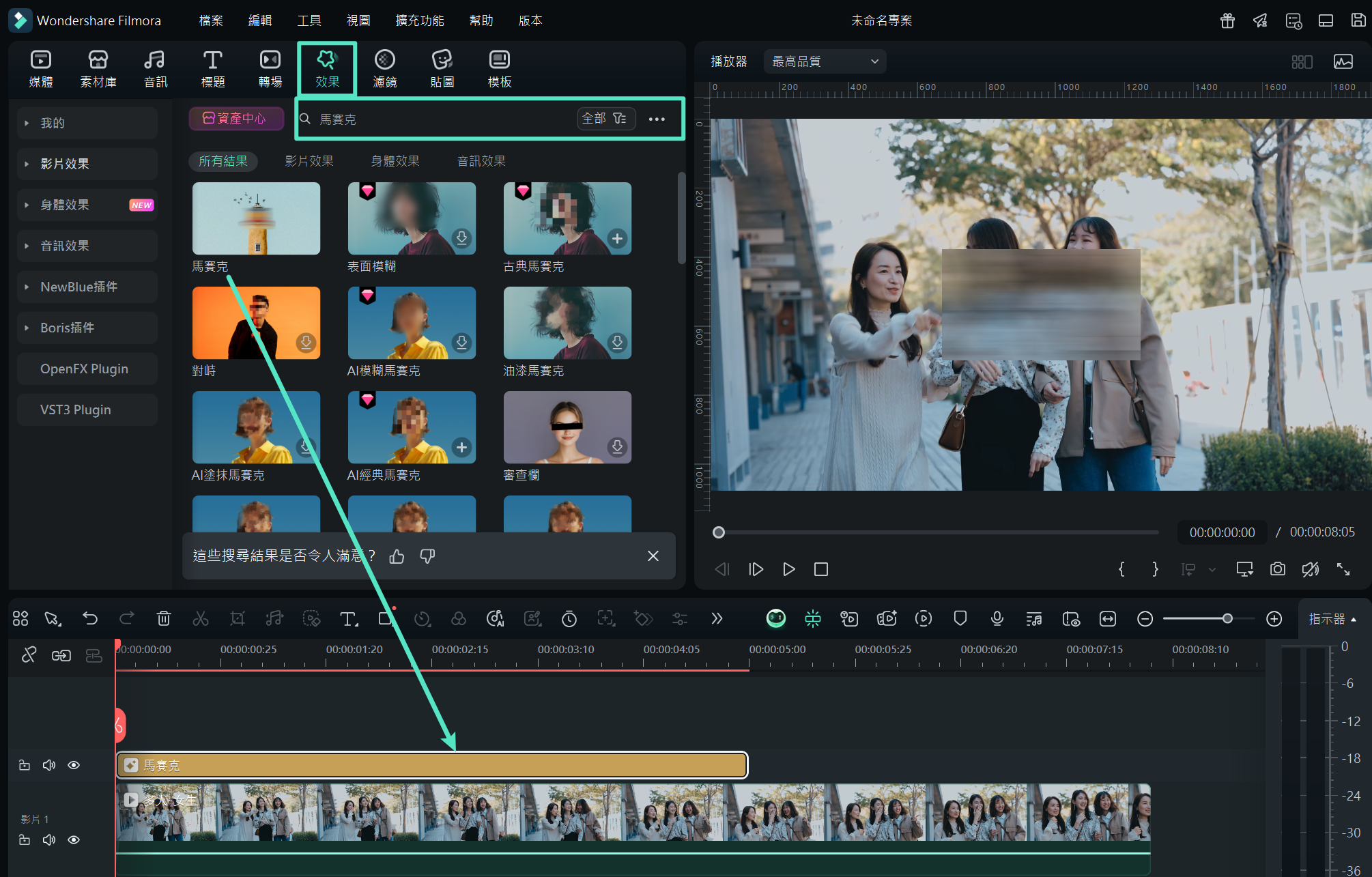Open the 全部 filter dropdown in search bar
The width and height of the screenshot is (1372, 877).
click(x=605, y=119)
